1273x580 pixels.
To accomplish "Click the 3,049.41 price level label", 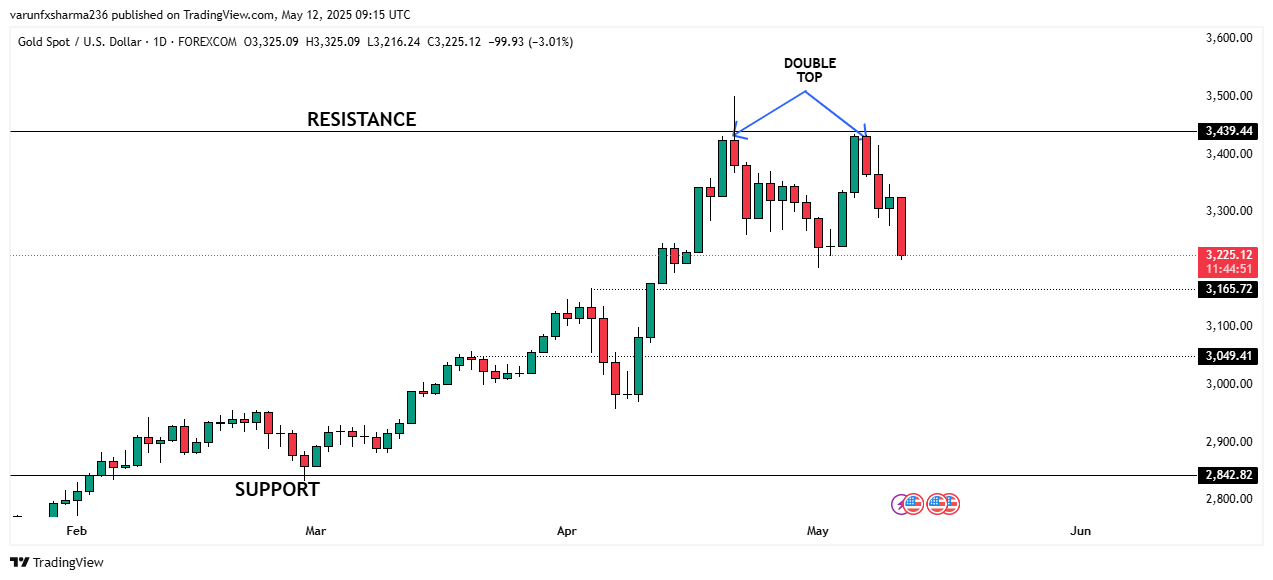I will (x=1229, y=356).
